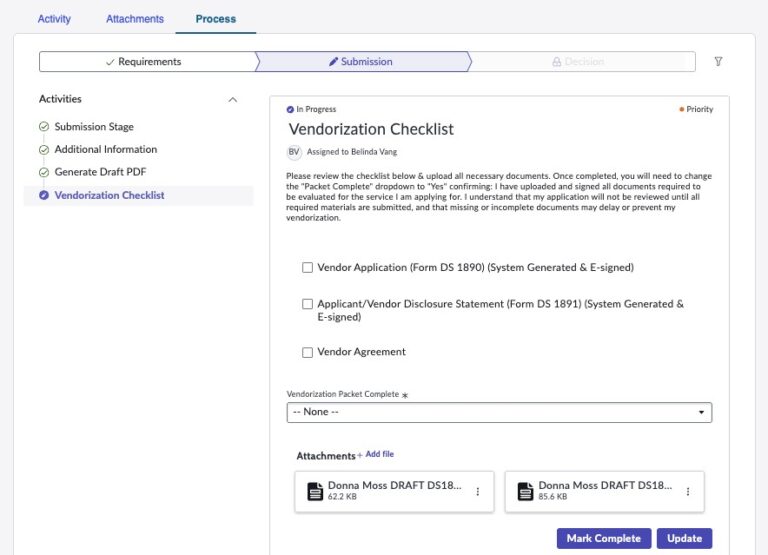Switch to the Attachments tab
This screenshot has height=555, width=768.
coord(135,19)
